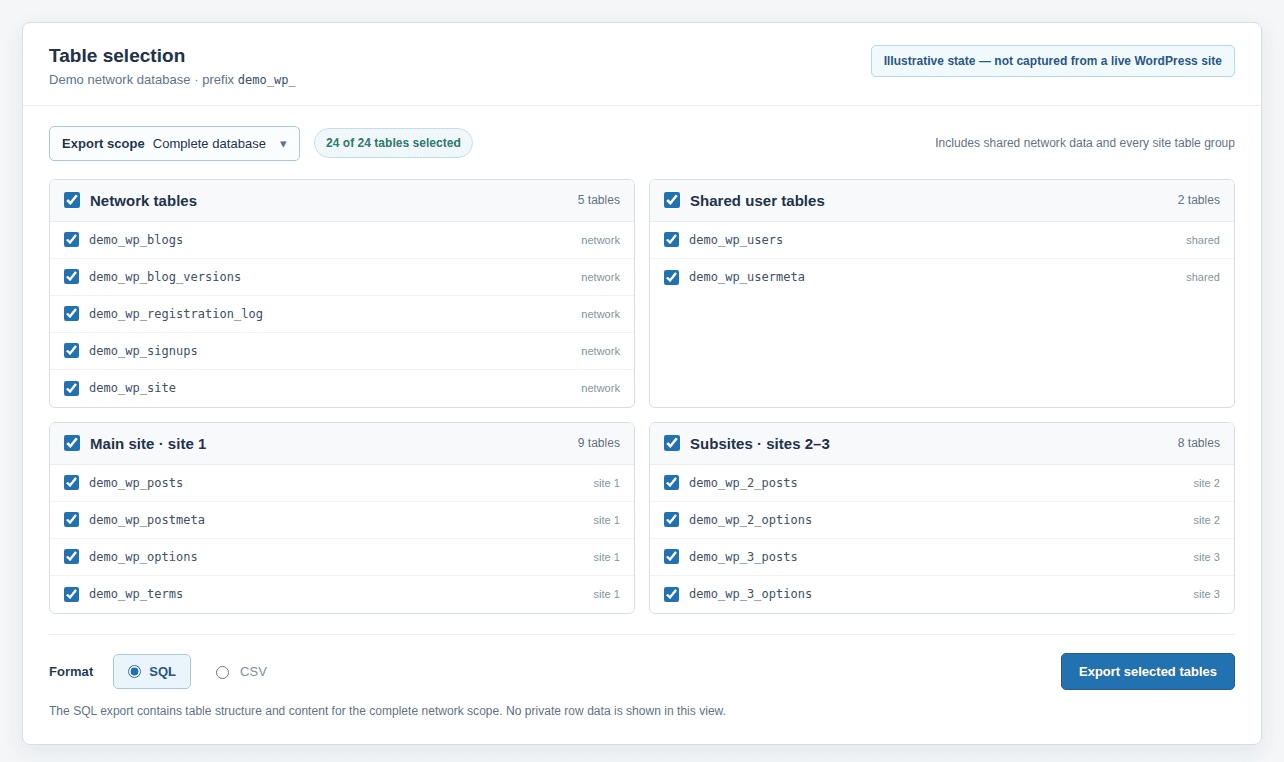Toggle the Shared user tables group checkbox
The image size is (1284, 762).
672,200
